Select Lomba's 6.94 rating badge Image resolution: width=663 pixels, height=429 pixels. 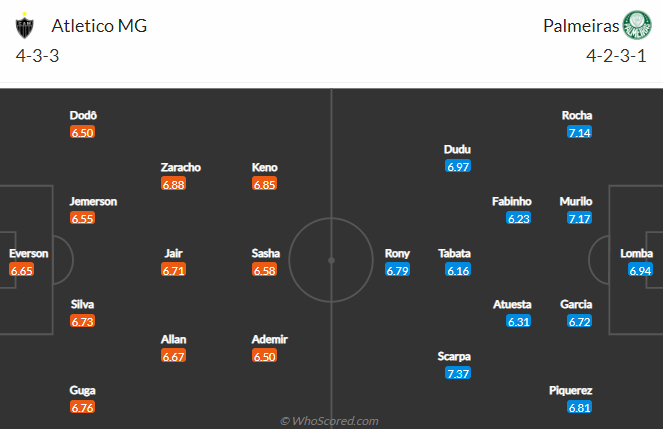coord(640,270)
